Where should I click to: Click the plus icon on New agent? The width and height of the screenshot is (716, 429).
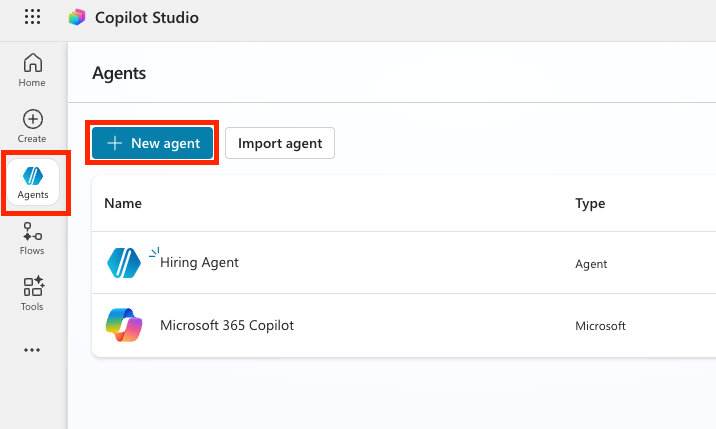click(115, 143)
